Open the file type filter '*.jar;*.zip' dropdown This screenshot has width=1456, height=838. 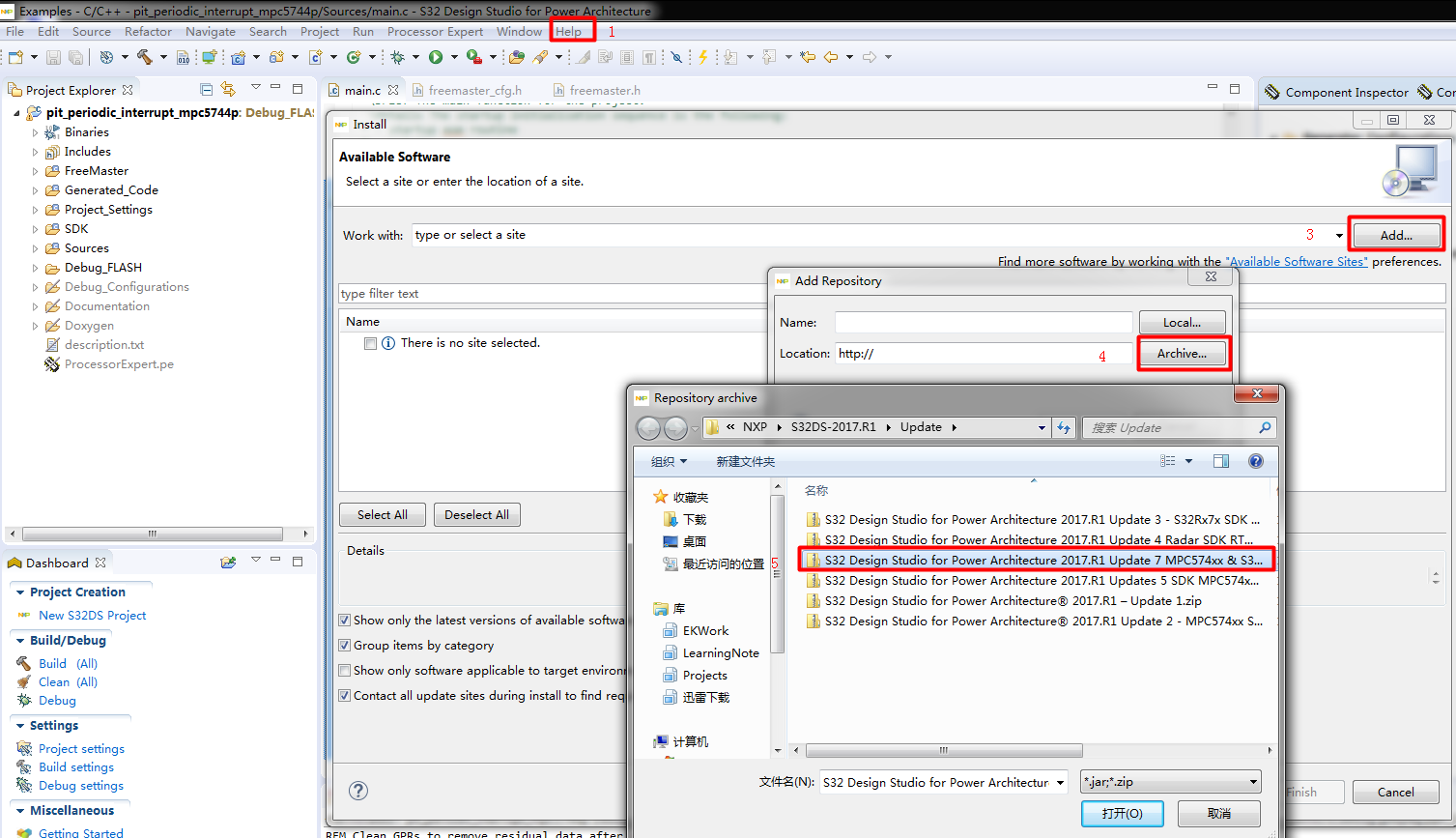coord(1253,782)
